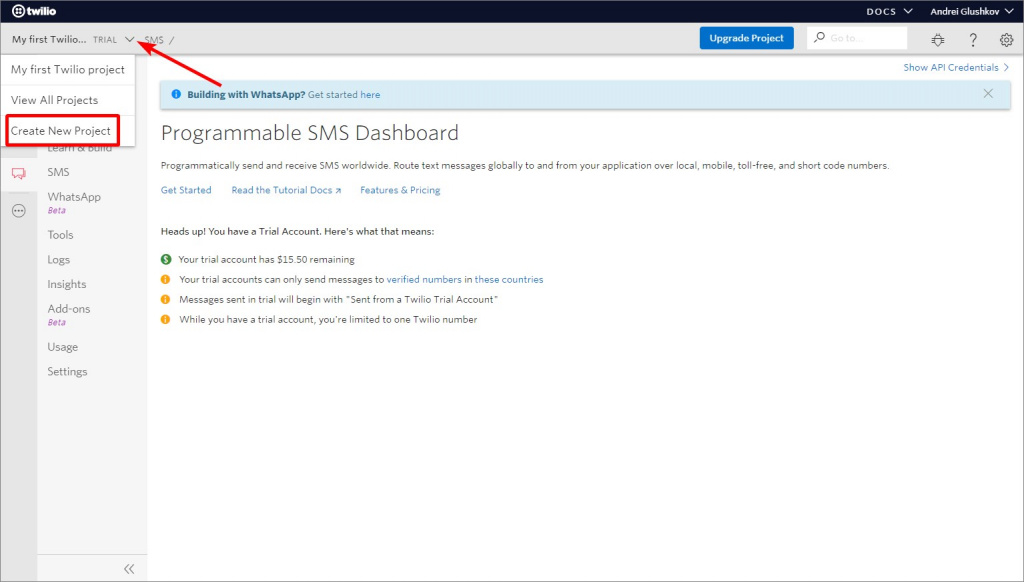Viewport: 1024px width, 582px height.
Task: Collapse the sidebar with double-chevron icon
Action: click(x=129, y=568)
